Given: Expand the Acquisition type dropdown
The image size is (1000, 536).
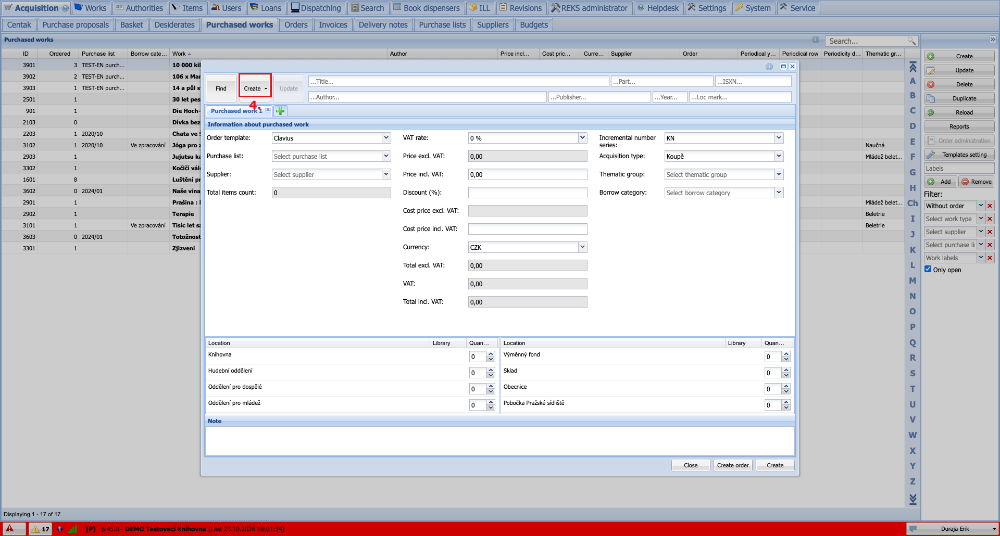Looking at the screenshot, I should coord(779,156).
